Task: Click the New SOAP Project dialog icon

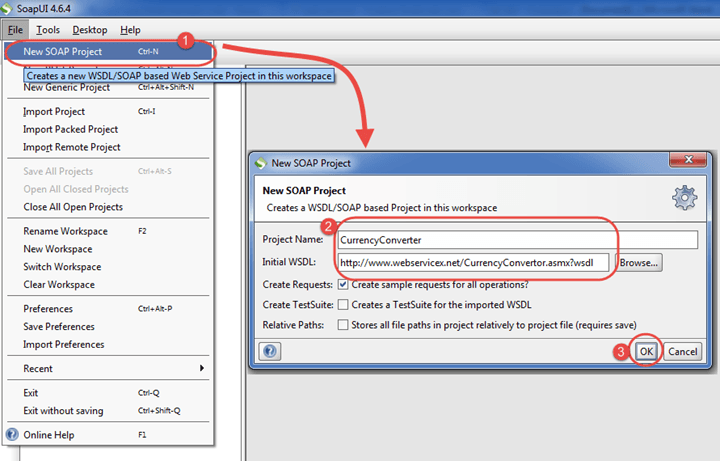Action: point(261,163)
